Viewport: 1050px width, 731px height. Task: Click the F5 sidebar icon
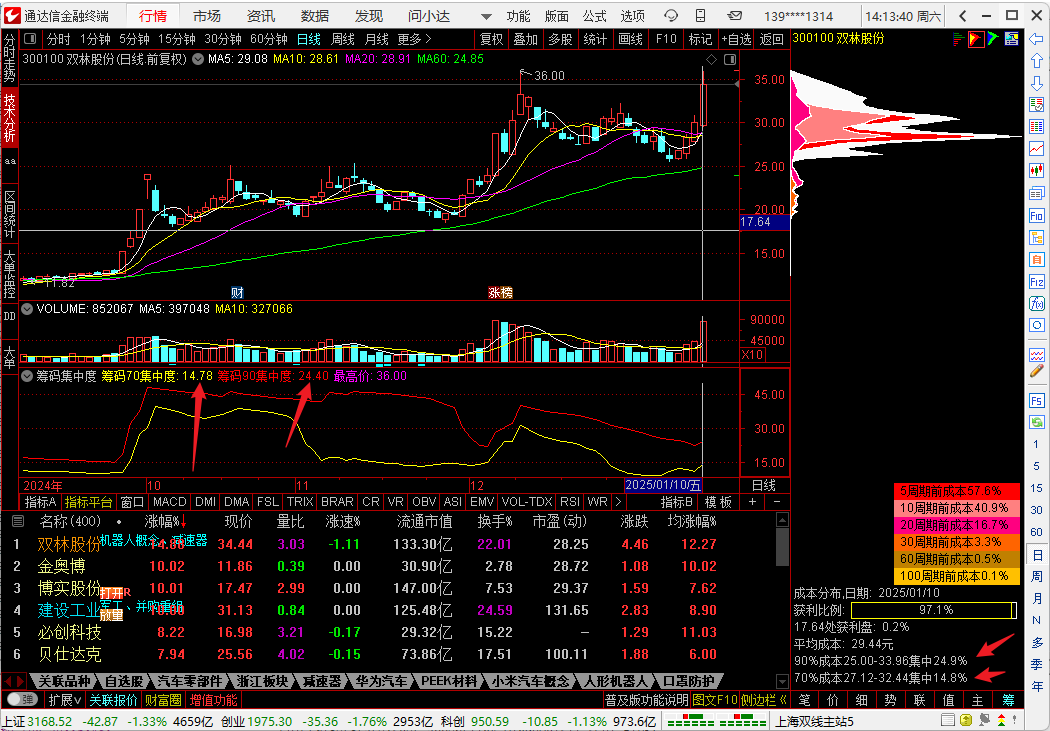point(1037,401)
